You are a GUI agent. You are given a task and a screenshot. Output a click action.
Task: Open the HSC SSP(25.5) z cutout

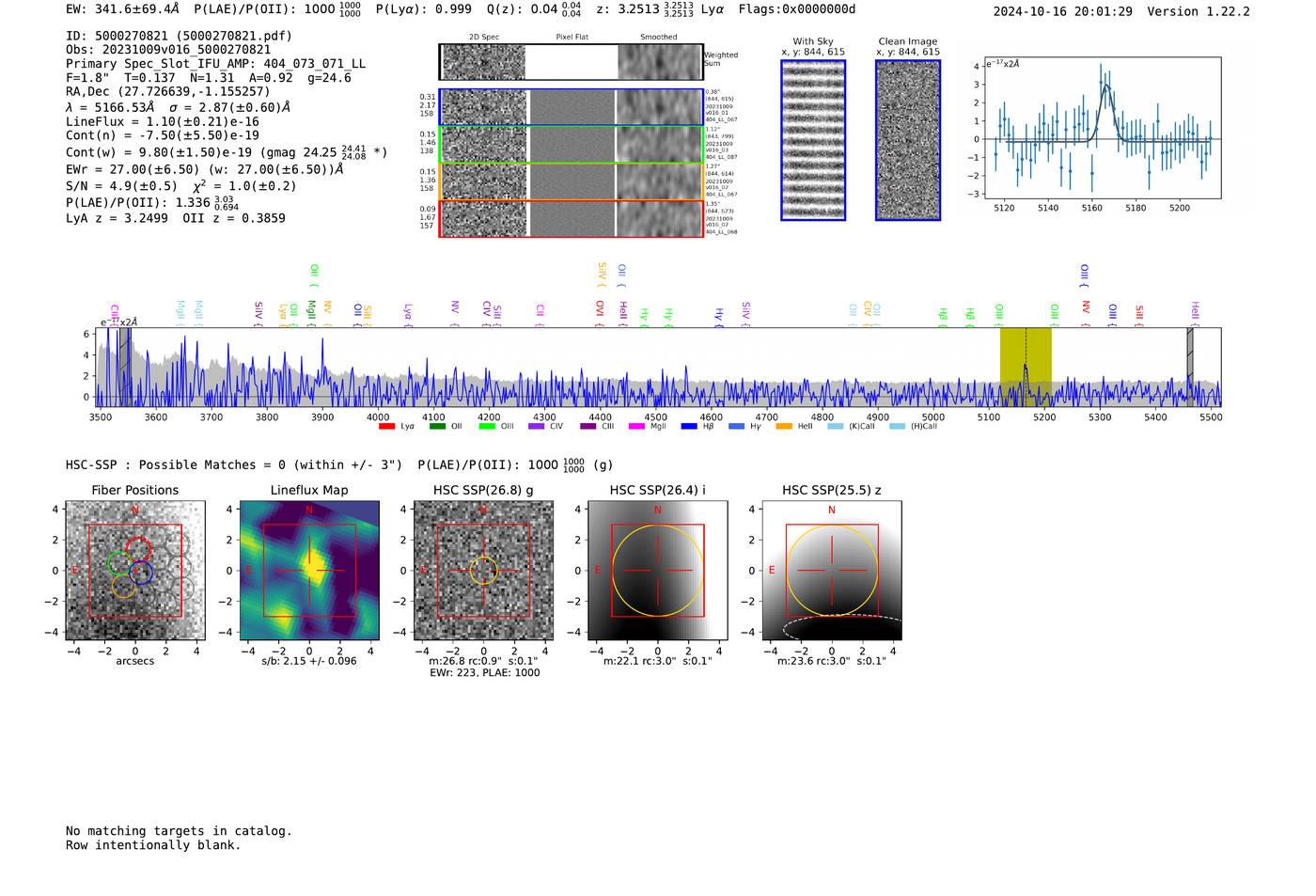coord(832,571)
